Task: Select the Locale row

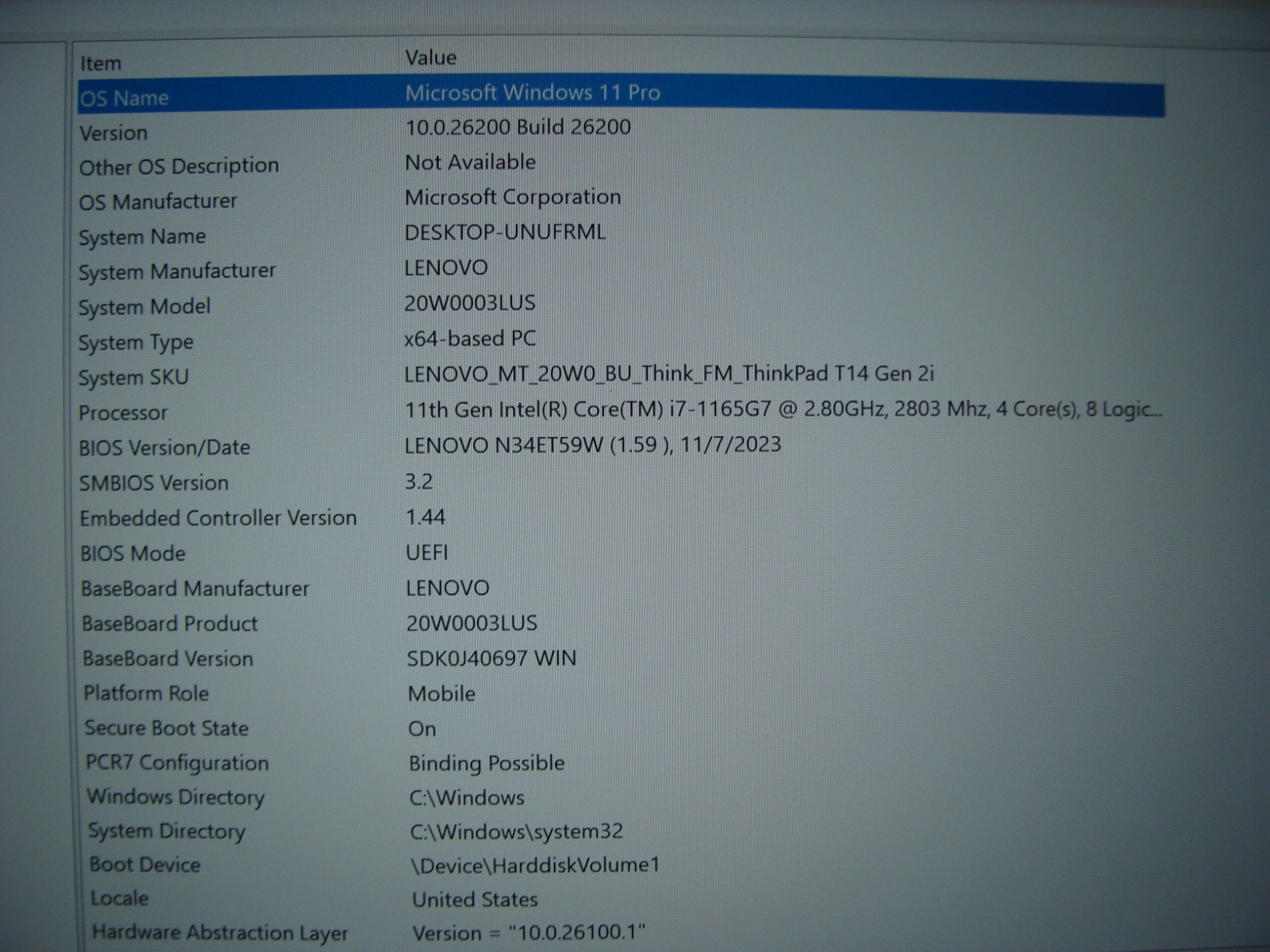Action: pyautogui.click(x=119, y=898)
